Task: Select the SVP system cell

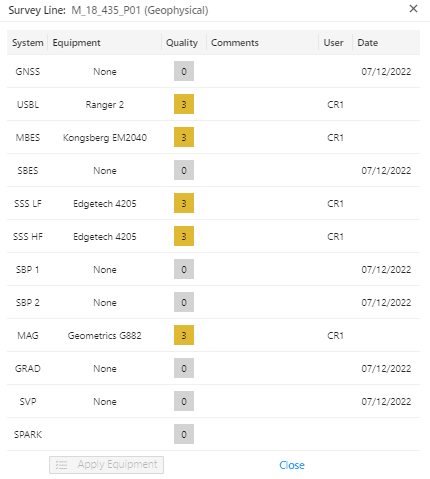Action: (28, 401)
